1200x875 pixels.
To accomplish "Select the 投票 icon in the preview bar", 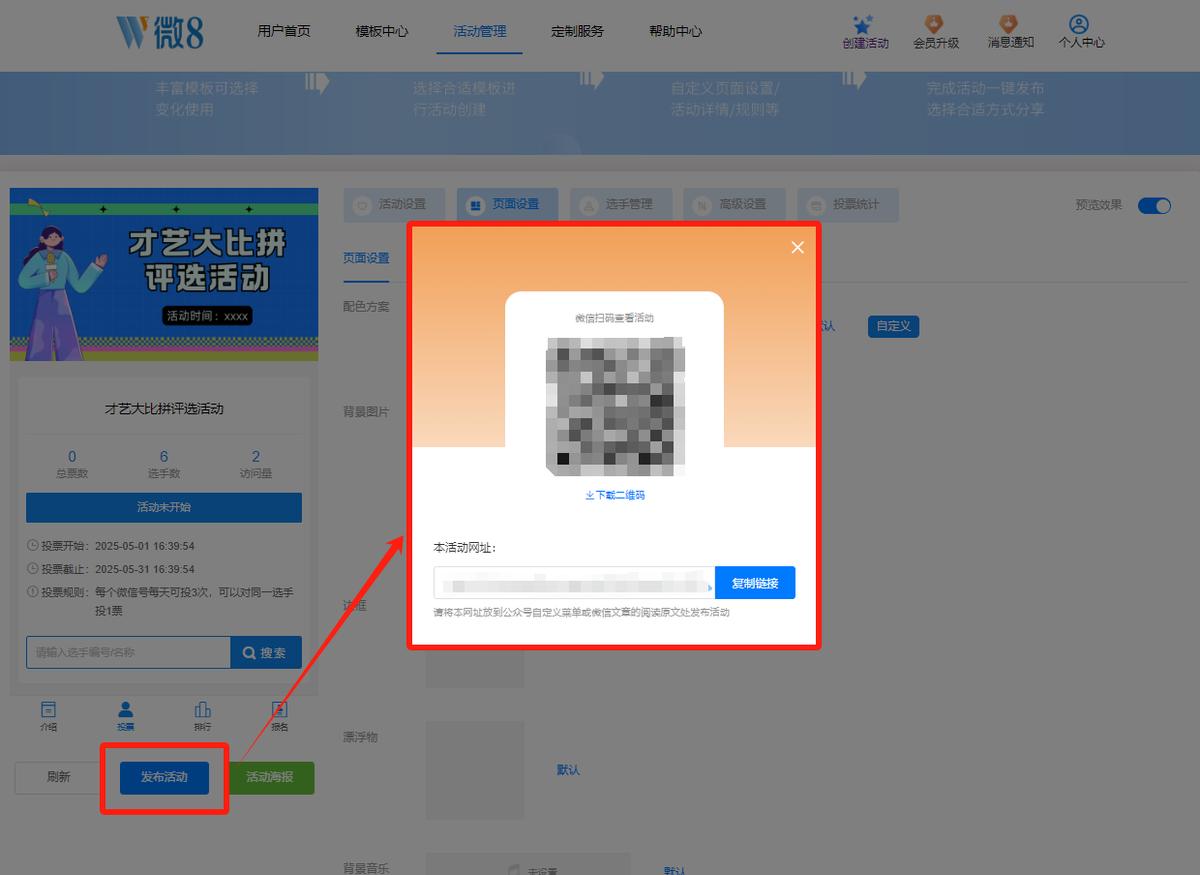I will click(x=125, y=716).
